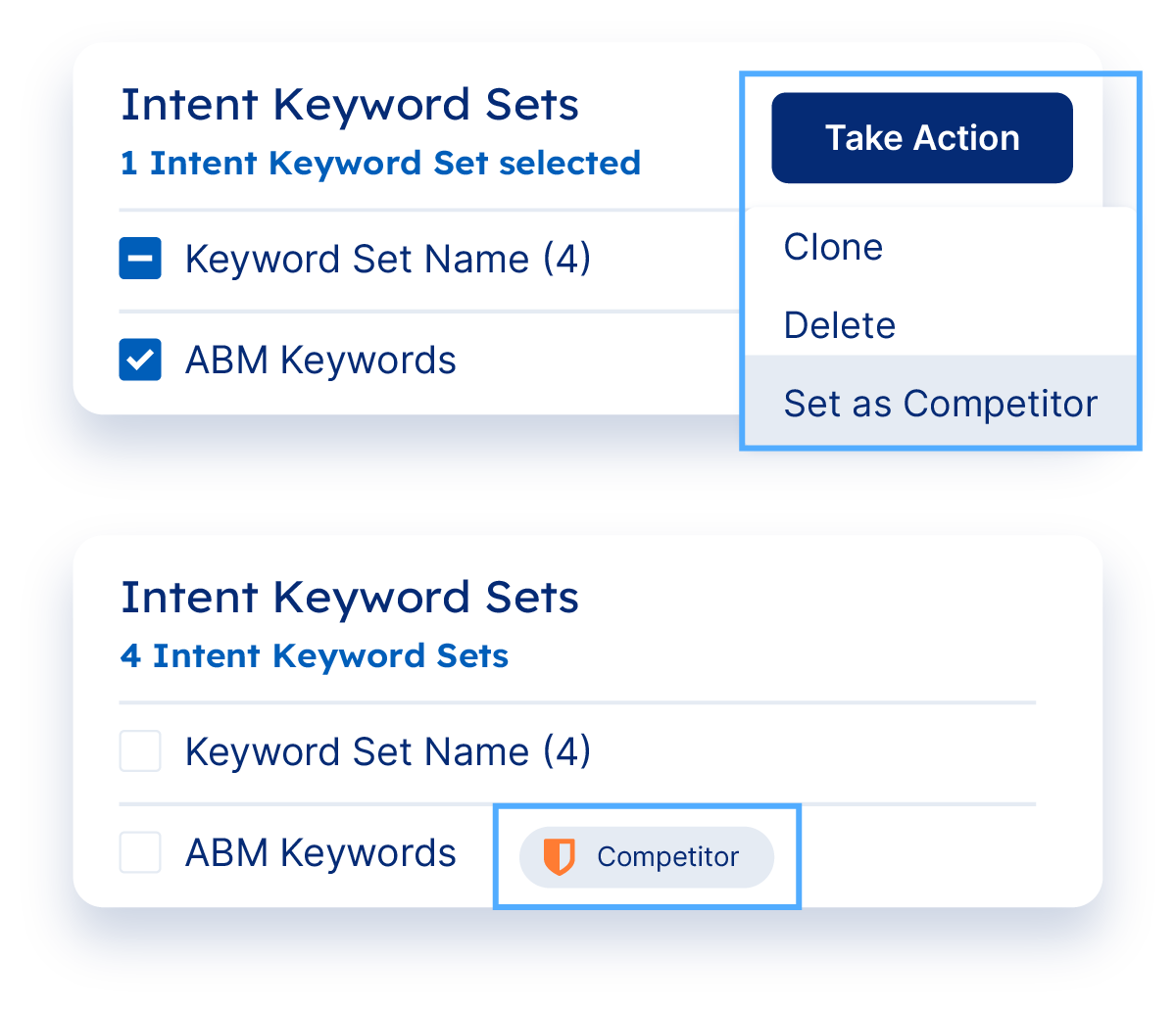The height and width of the screenshot is (1012, 1176).
Task: Open the Take Action dropdown
Action: click(921, 138)
